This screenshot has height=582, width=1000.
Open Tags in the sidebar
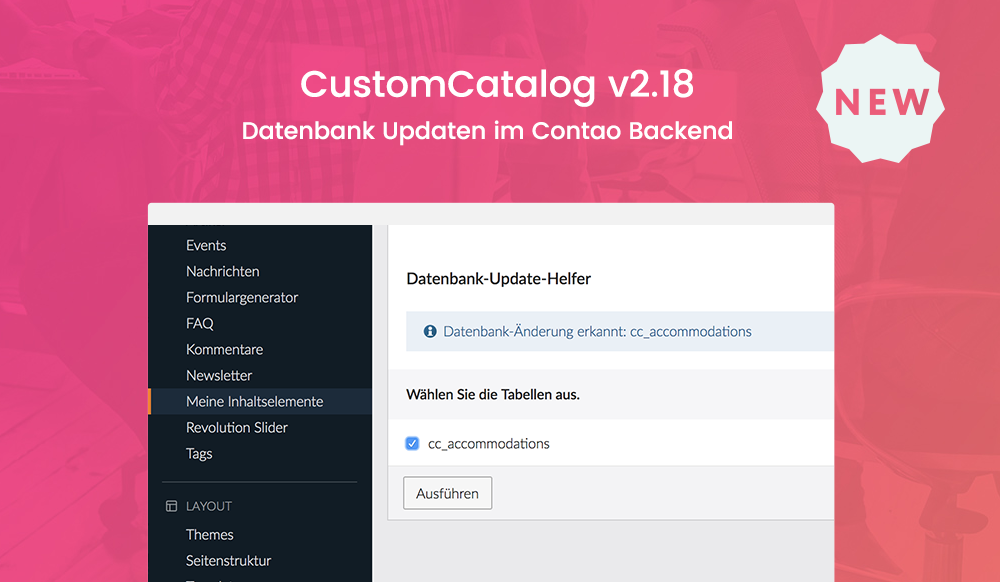pyautogui.click(x=199, y=454)
